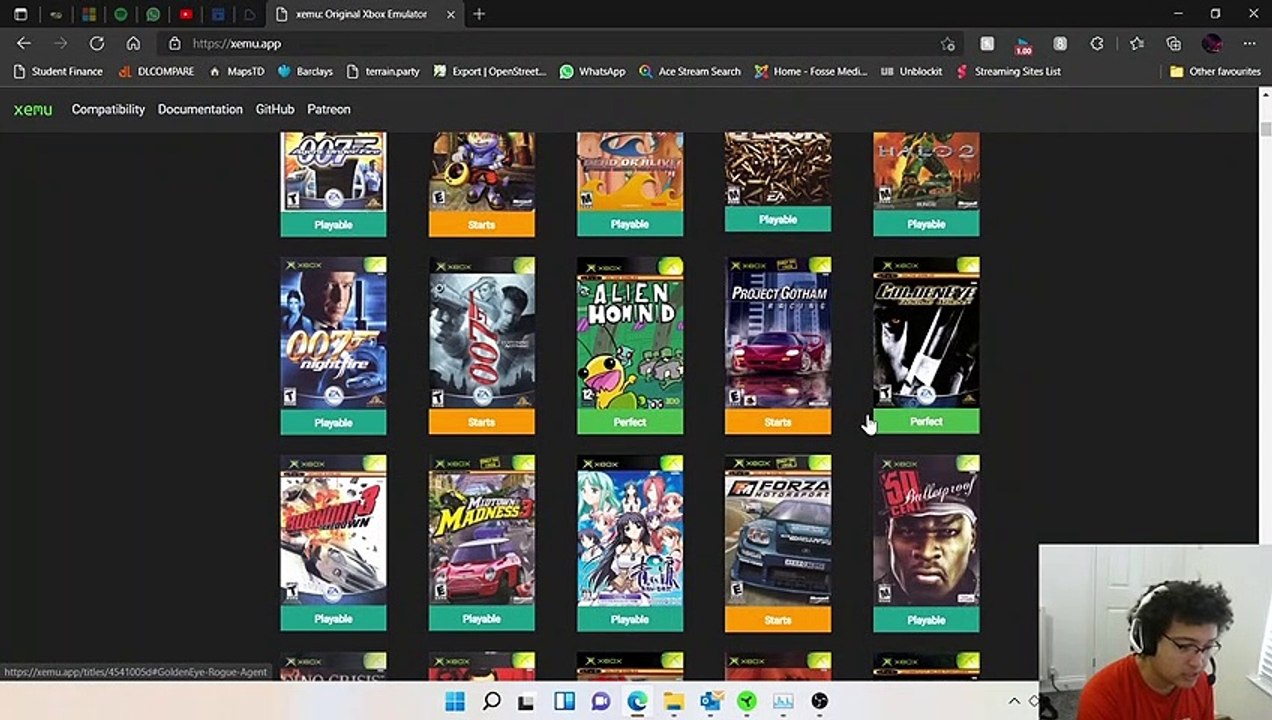Go back using the browser back arrow
Screen dimensions: 1272x720
click(x=24, y=44)
